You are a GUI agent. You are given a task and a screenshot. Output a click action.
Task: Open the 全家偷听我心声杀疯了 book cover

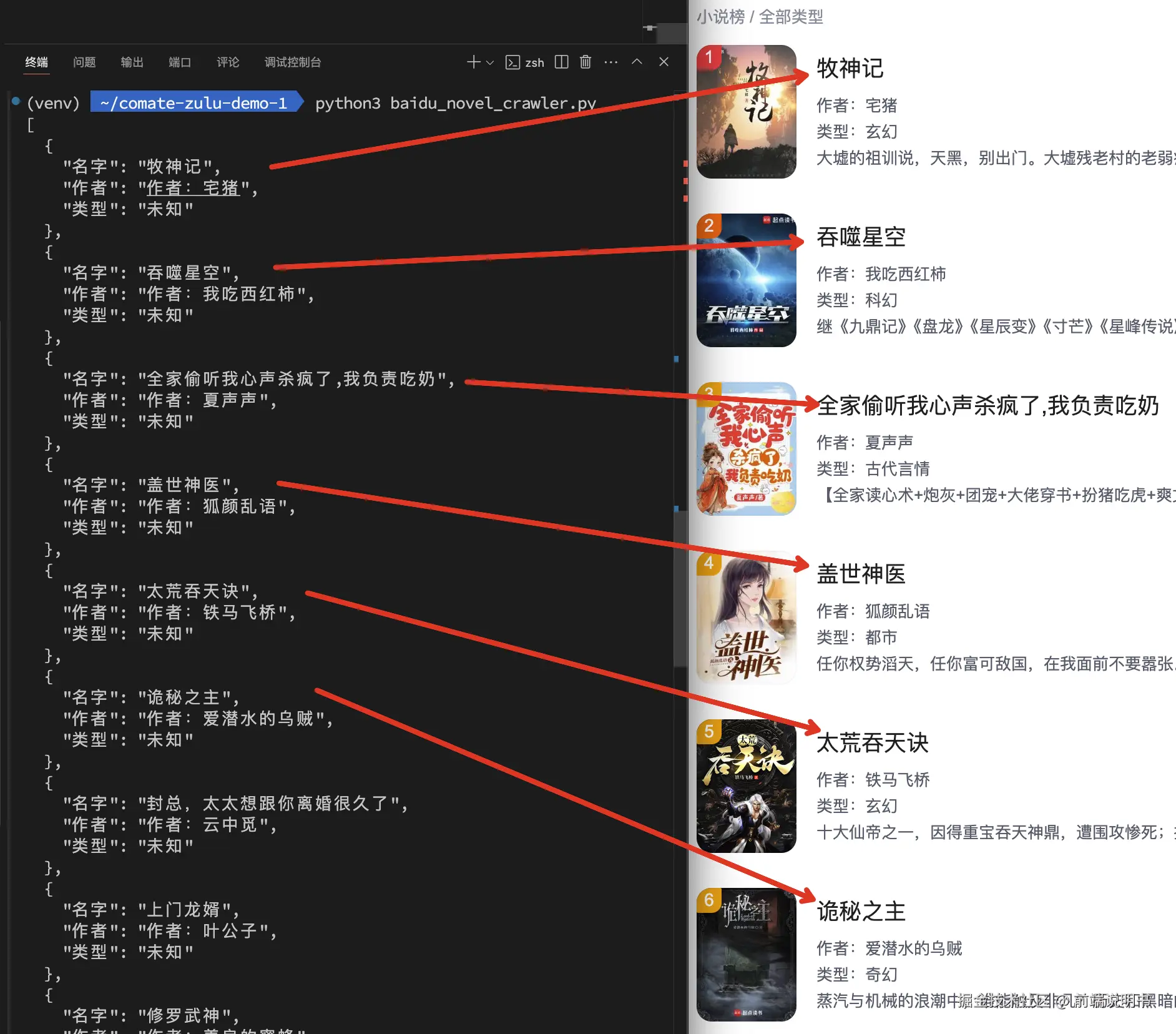coord(746,449)
